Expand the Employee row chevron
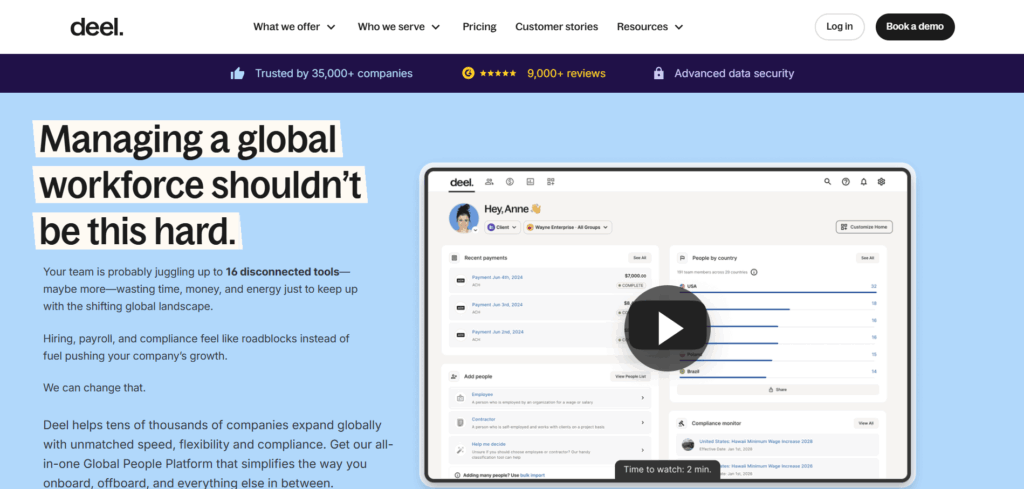This screenshot has width=1024, height=489. point(642,398)
